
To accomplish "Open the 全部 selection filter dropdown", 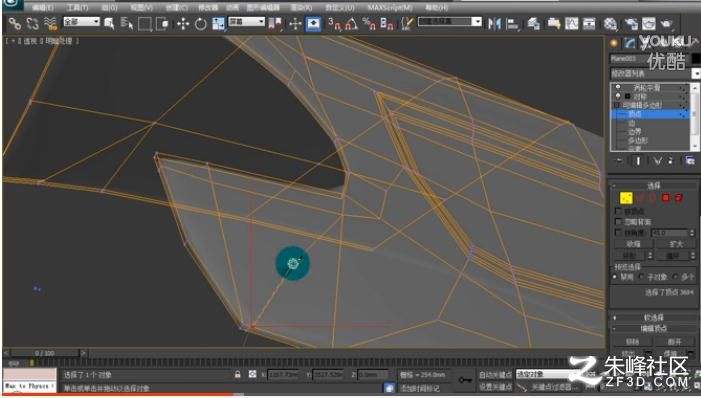I will 81,21.
